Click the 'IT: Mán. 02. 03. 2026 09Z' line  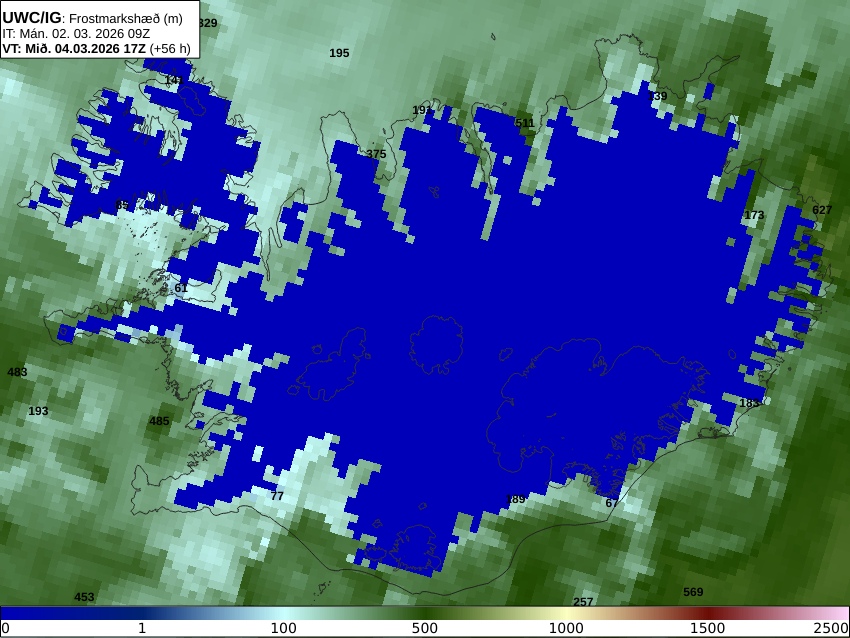coord(76,34)
